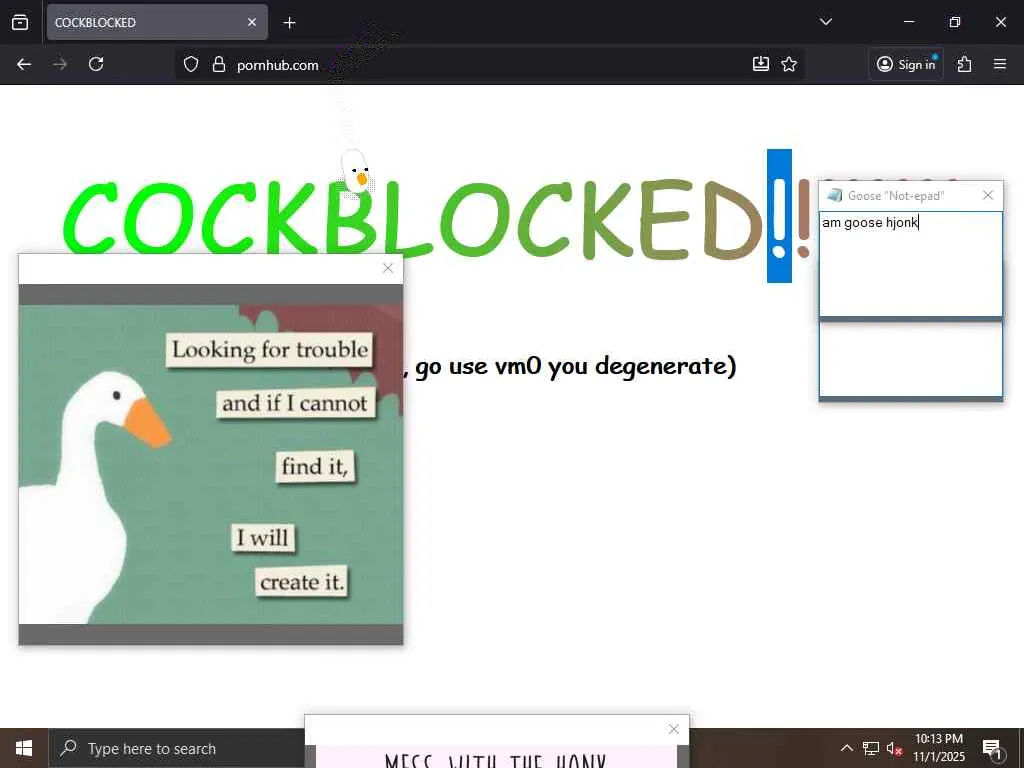The height and width of the screenshot is (768, 1024).
Task: Open the tracking protection shield icon
Action: (x=191, y=64)
